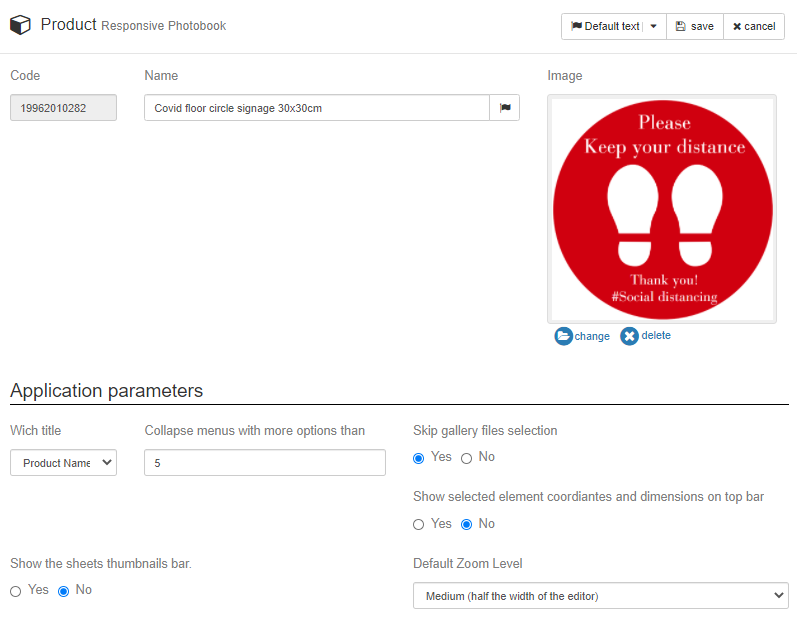Click the delete image link
Viewport: 797px width, 628px height.
(x=656, y=335)
